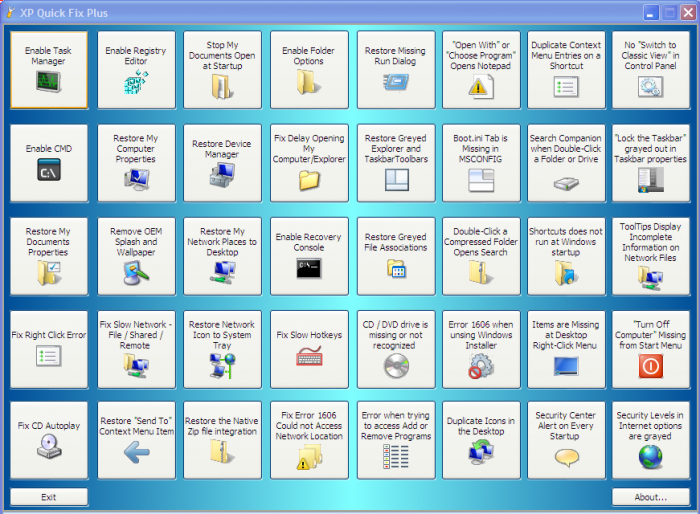This screenshot has width=700, height=514.
Task: Click the drive icon under Search Companion
Action: point(566,183)
